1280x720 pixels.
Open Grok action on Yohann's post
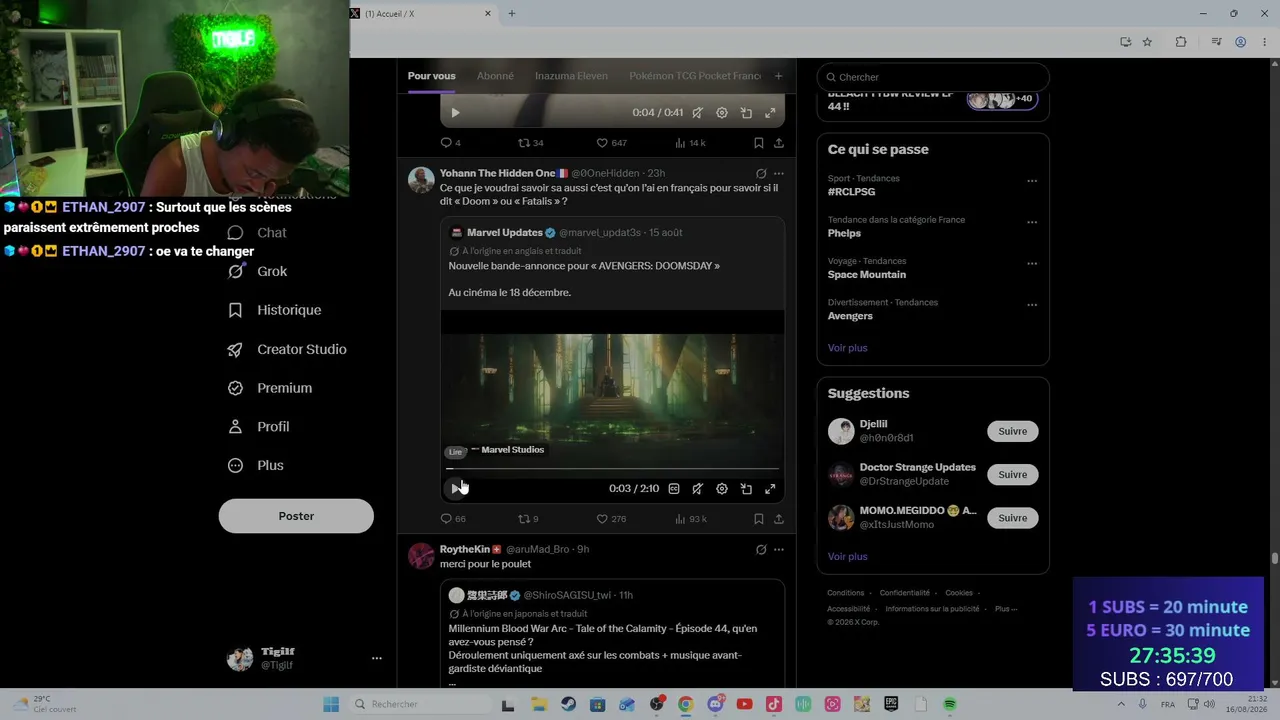[x=761, y=173]
